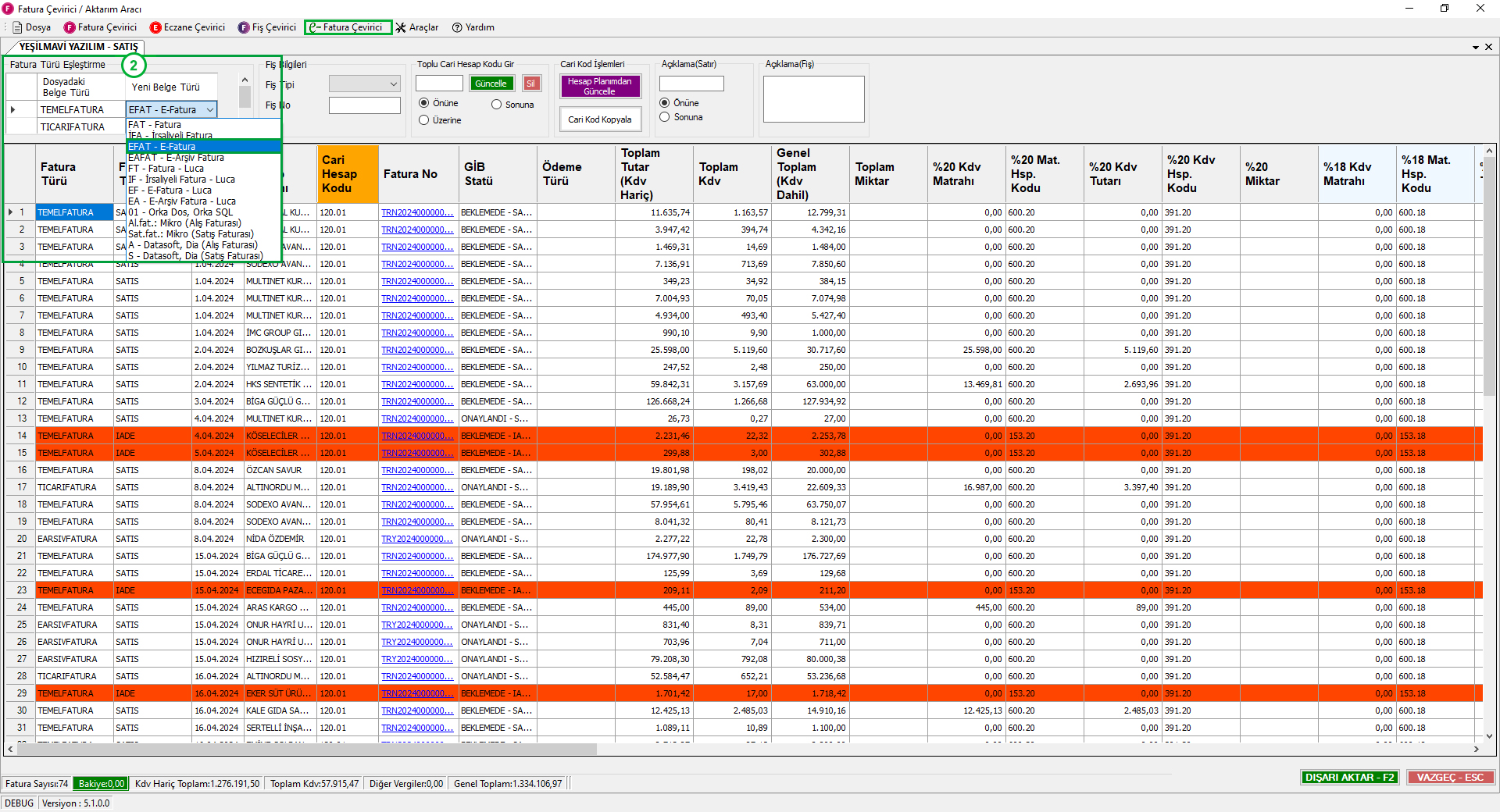Open the Araçlar tools icon
Image resolution: width=1500 pixels, height=812 pixels.
(401, 27)
